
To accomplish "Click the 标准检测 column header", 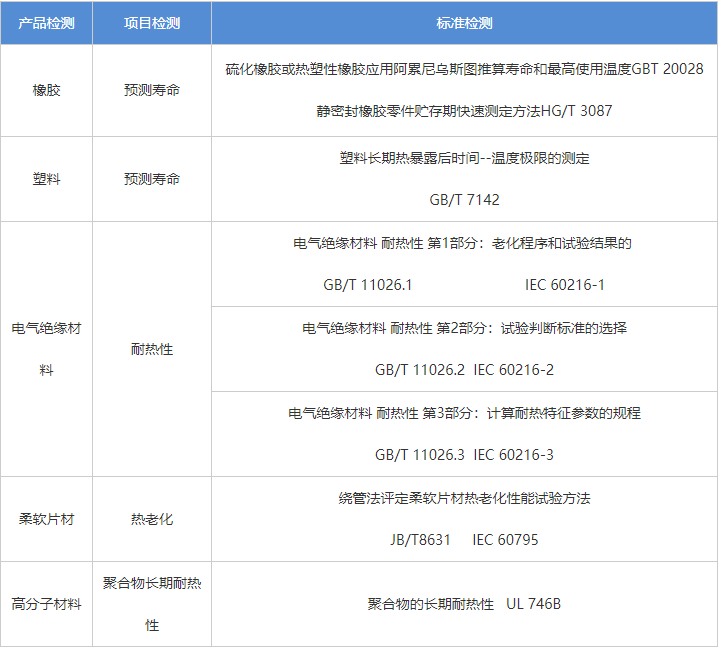I will point(464,23).
